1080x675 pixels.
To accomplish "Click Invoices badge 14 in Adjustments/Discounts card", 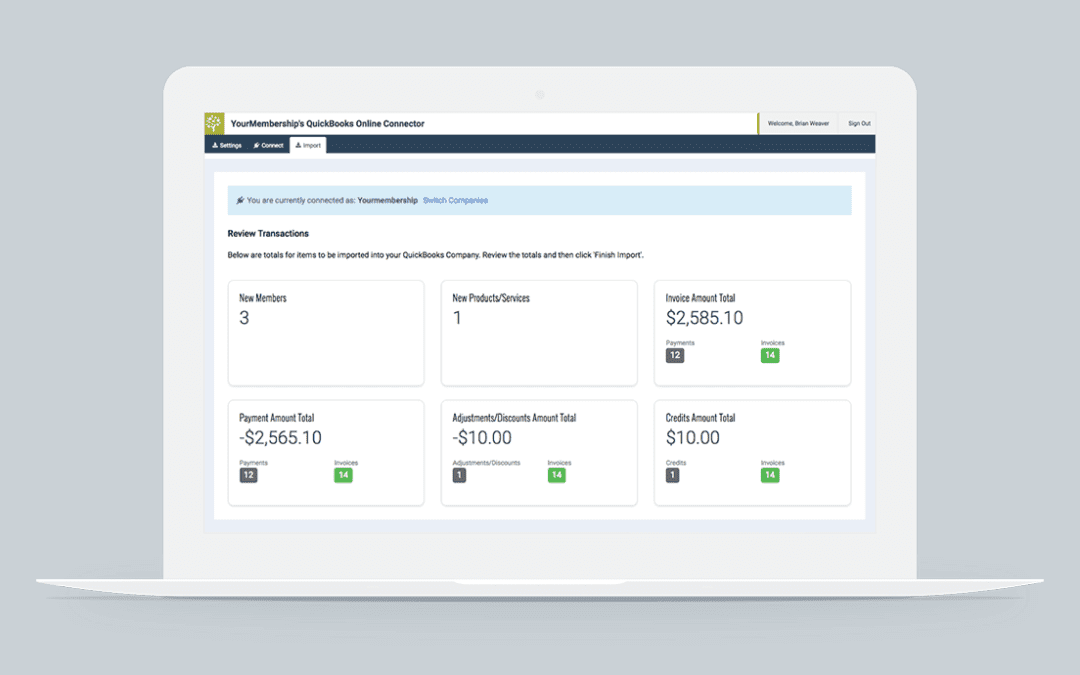I will point(557,475).
